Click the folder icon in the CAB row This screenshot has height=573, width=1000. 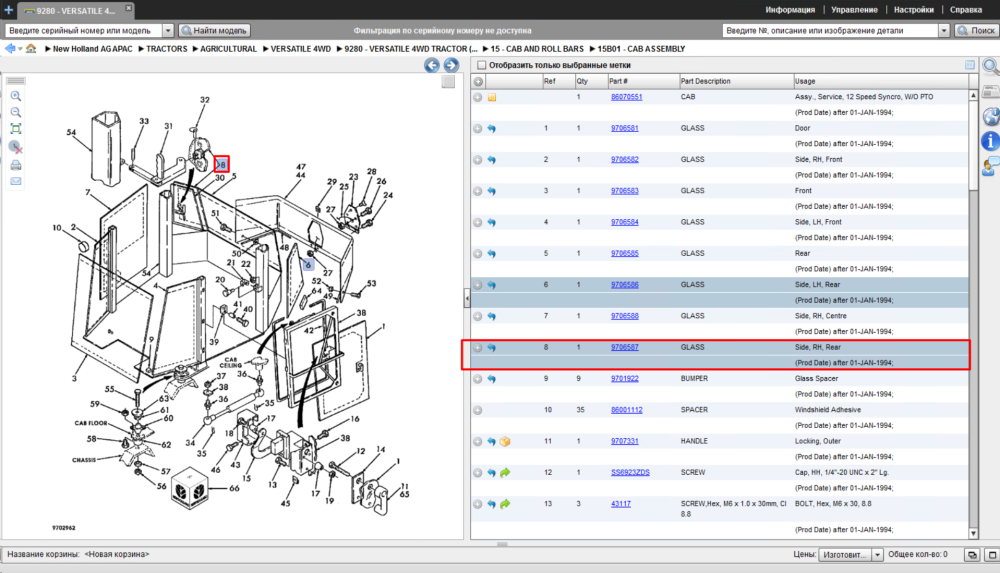pos(492,98)
